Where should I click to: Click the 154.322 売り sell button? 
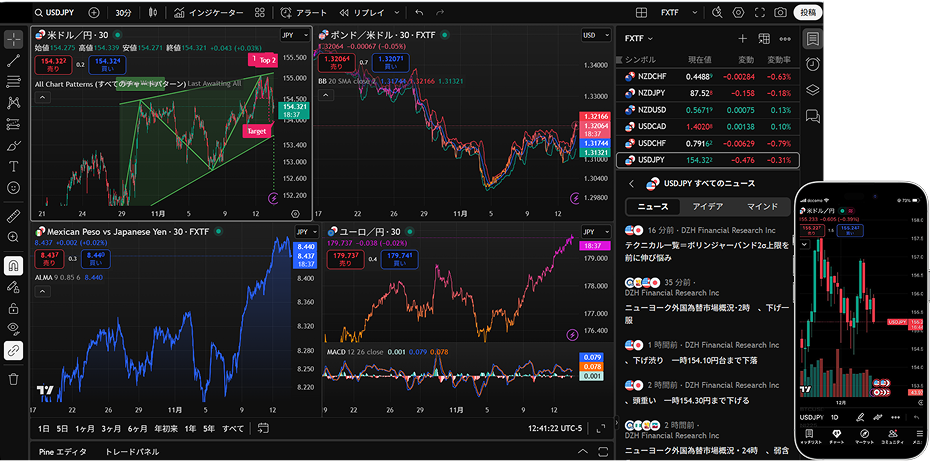tap(53, 65)
